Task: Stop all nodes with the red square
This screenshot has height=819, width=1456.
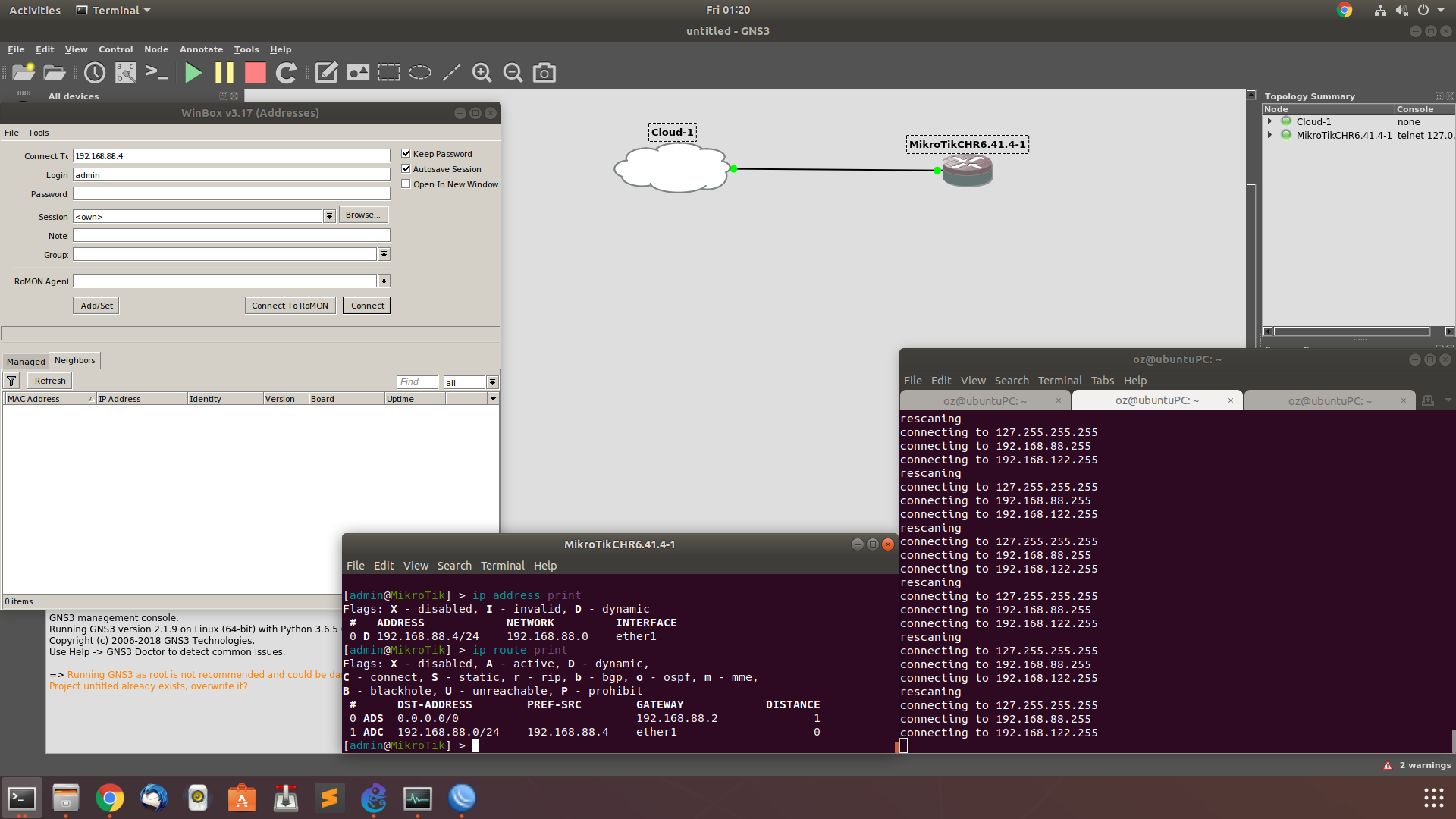Action: tap(255, 73)
